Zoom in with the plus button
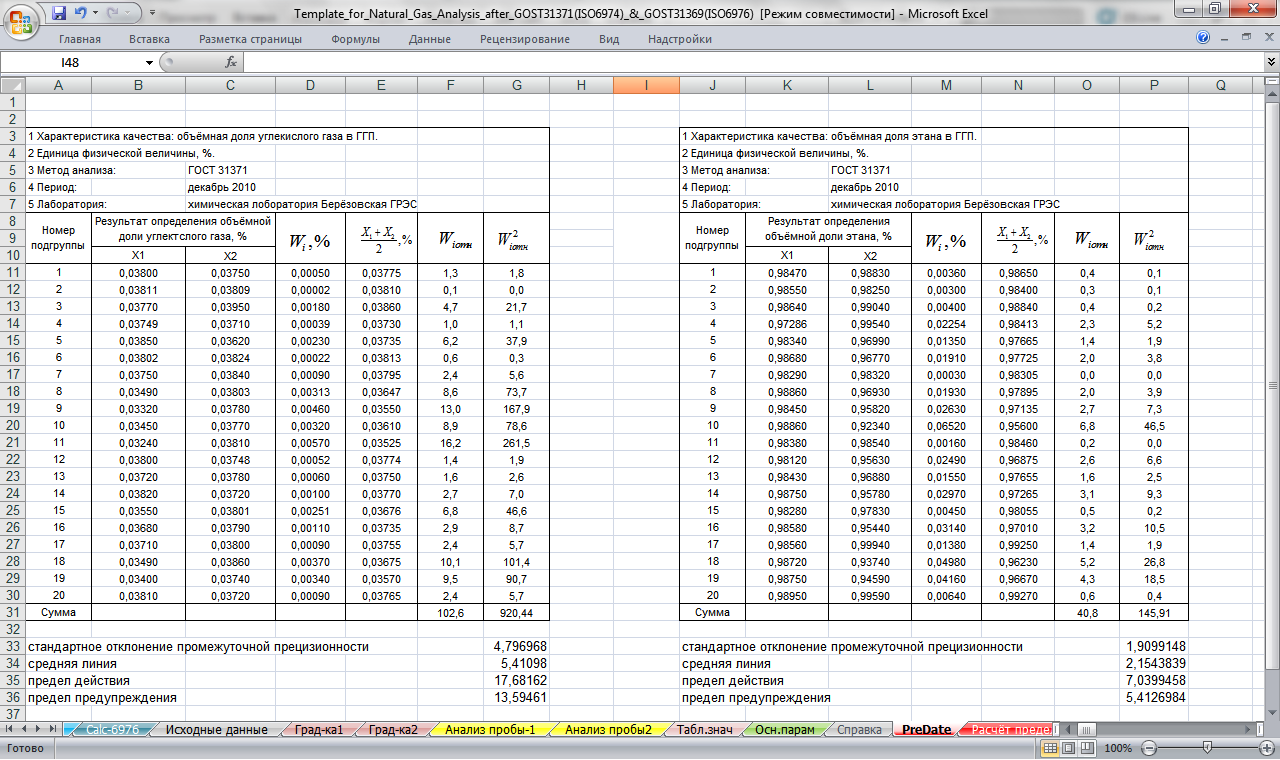Viewport: 1280px width, 760px height. (x=1268, y=748)
